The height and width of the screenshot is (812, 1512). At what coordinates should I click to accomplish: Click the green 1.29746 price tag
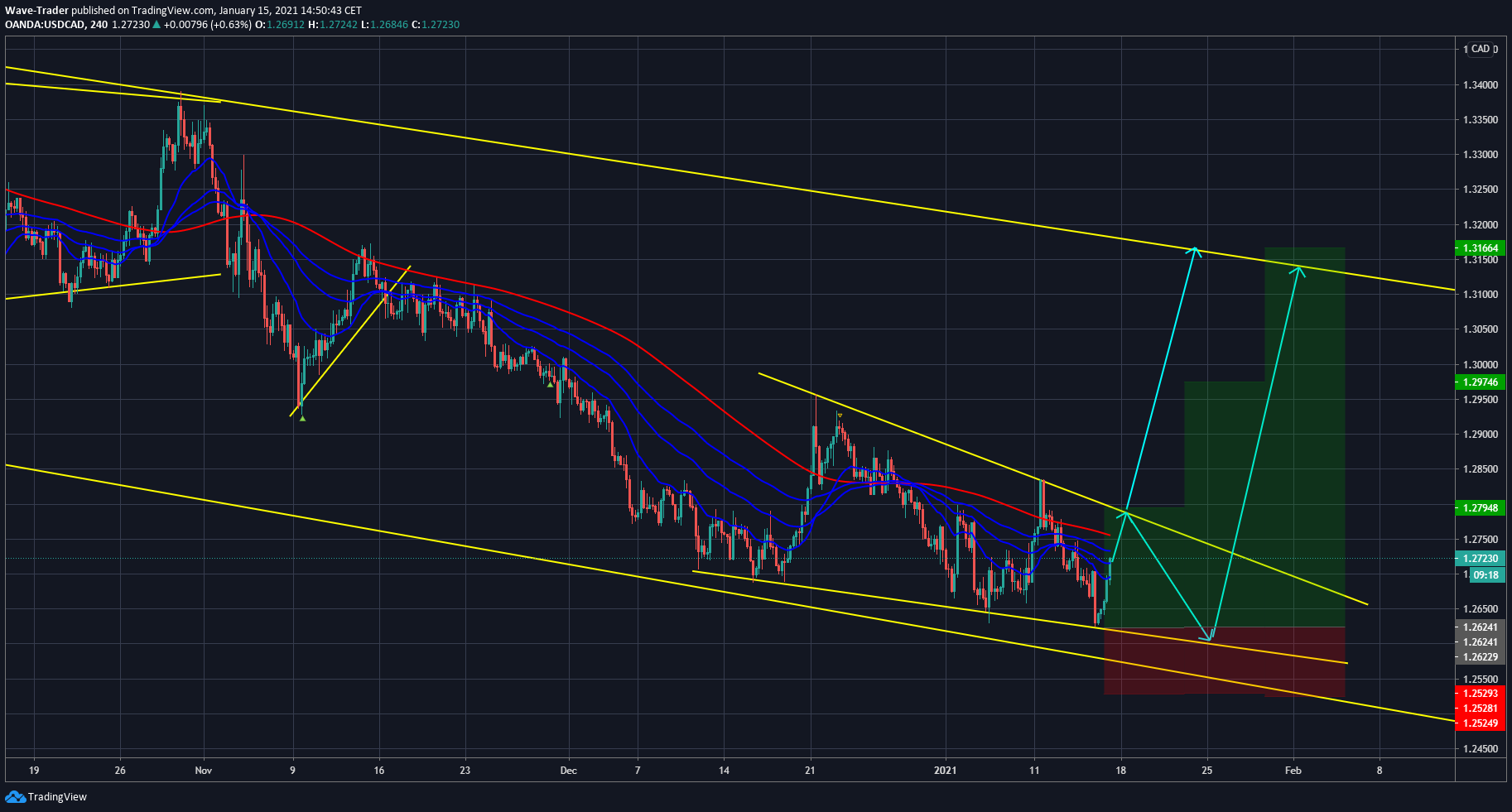1480,382
